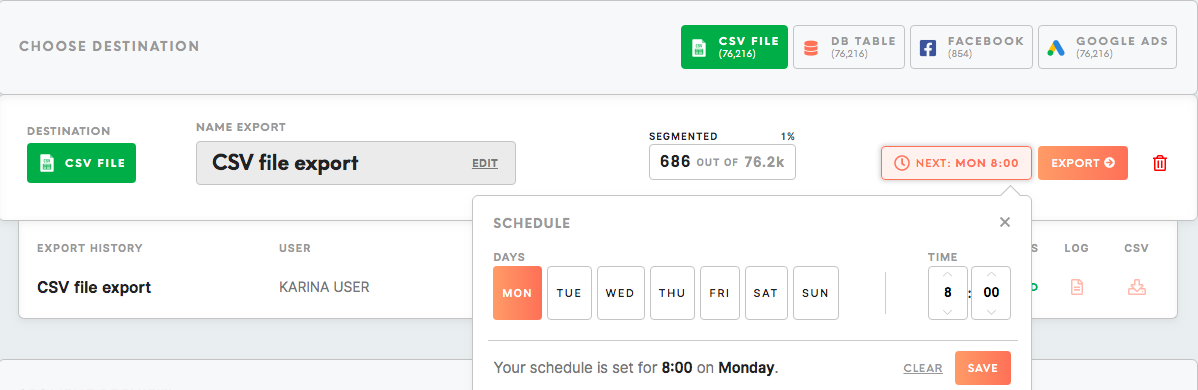Image resolution: width=1198 pixels, height=390 pixels.
Task: Toggle MON day off
Action: 517,293
